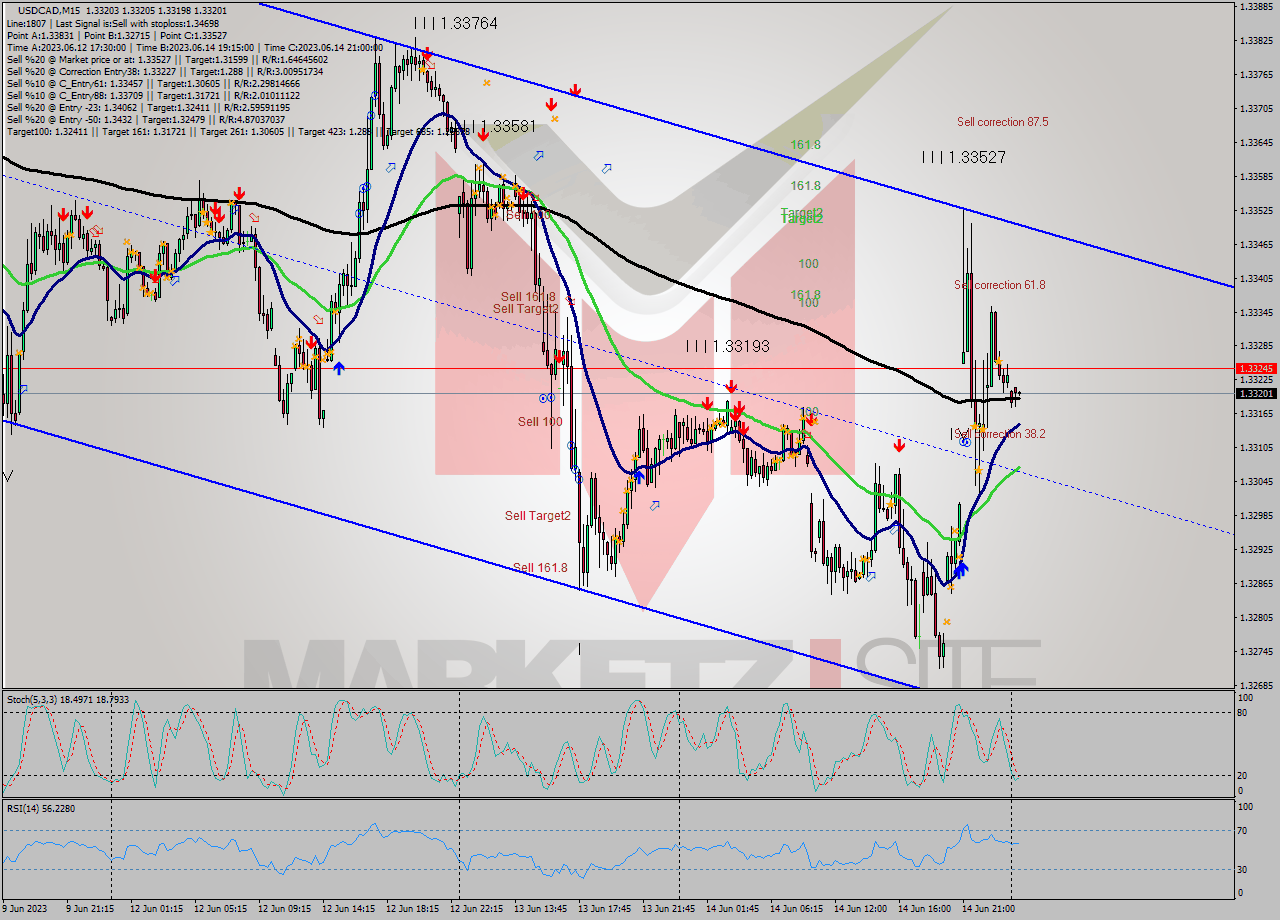Image resolution: width=1280 pixels, height=920 pixels.
Task: Click the '1.33764' swing high label
Action: click(x=456, y=23)
